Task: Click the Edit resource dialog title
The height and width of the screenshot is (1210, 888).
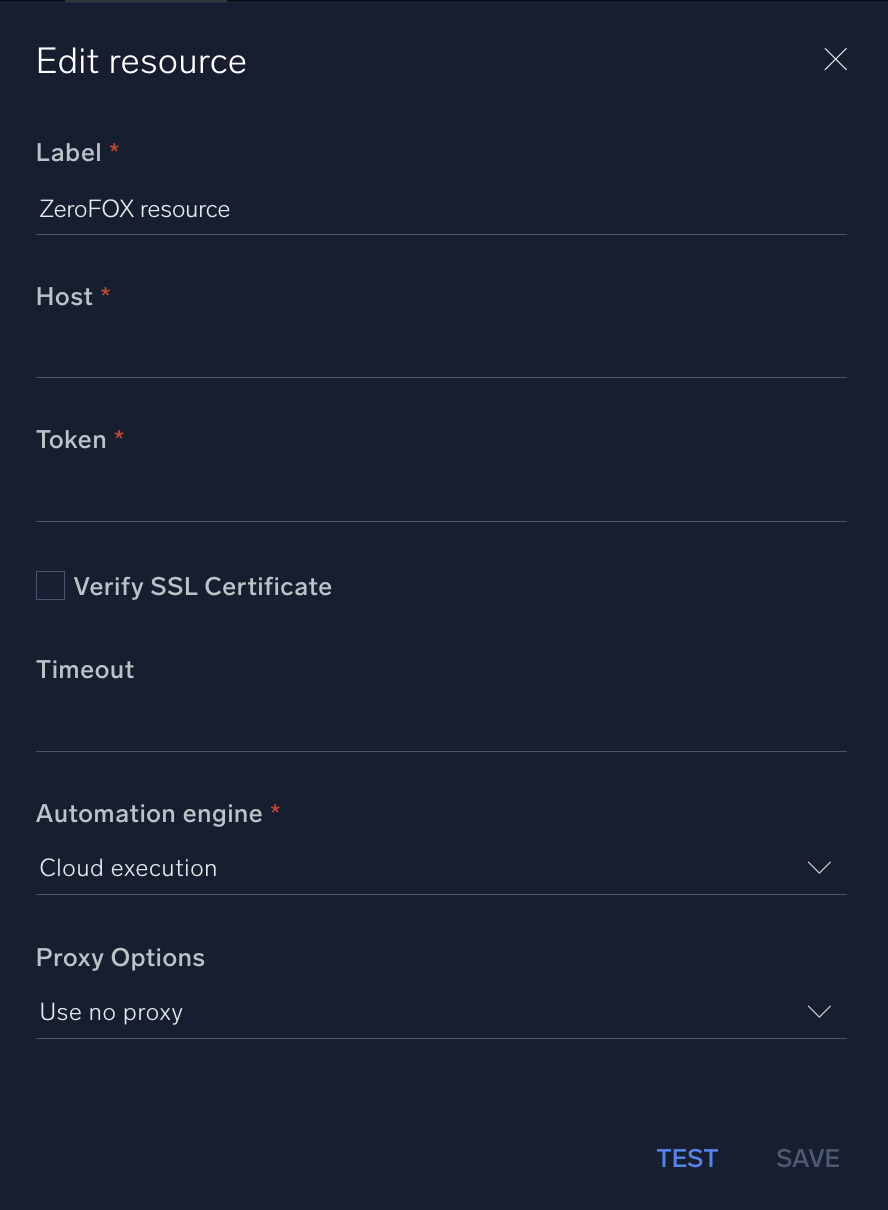Action: click(x=141, y=61)
